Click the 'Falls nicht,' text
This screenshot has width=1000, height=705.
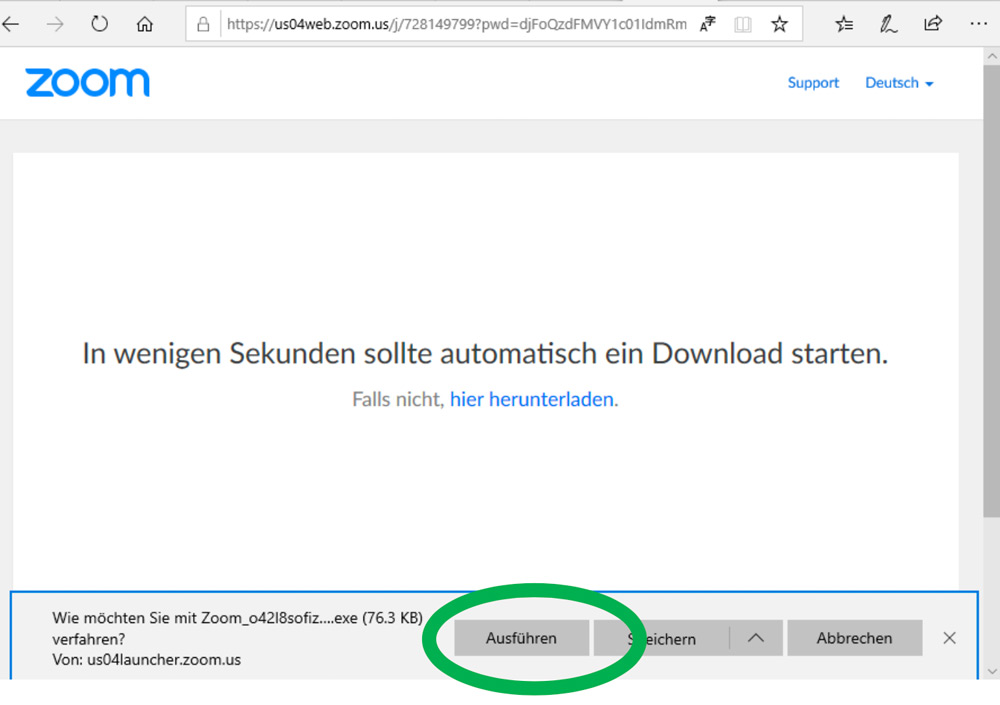point(398,399)
